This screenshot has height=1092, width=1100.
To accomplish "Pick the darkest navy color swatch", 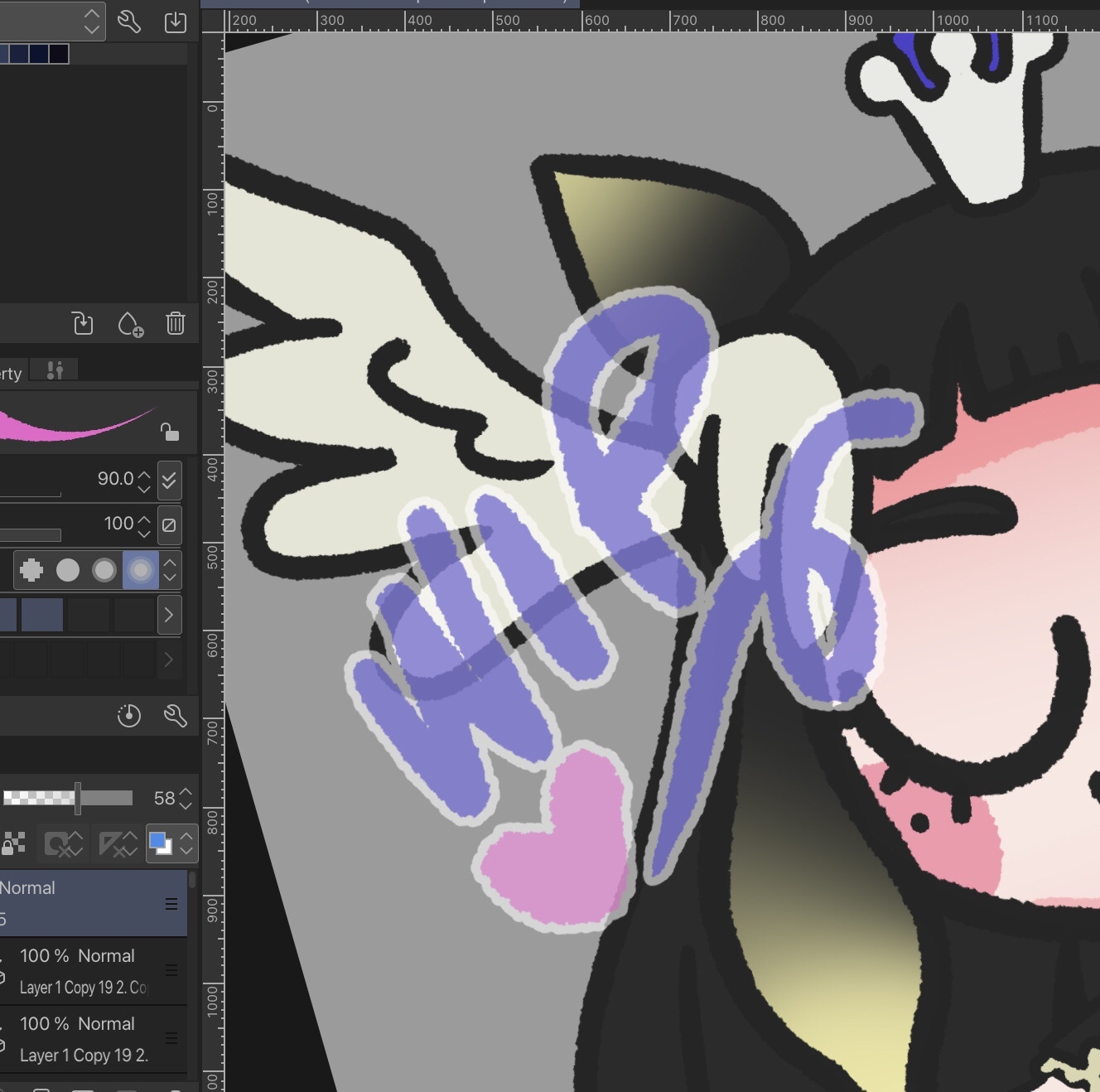I will click(x=59, y=55).
